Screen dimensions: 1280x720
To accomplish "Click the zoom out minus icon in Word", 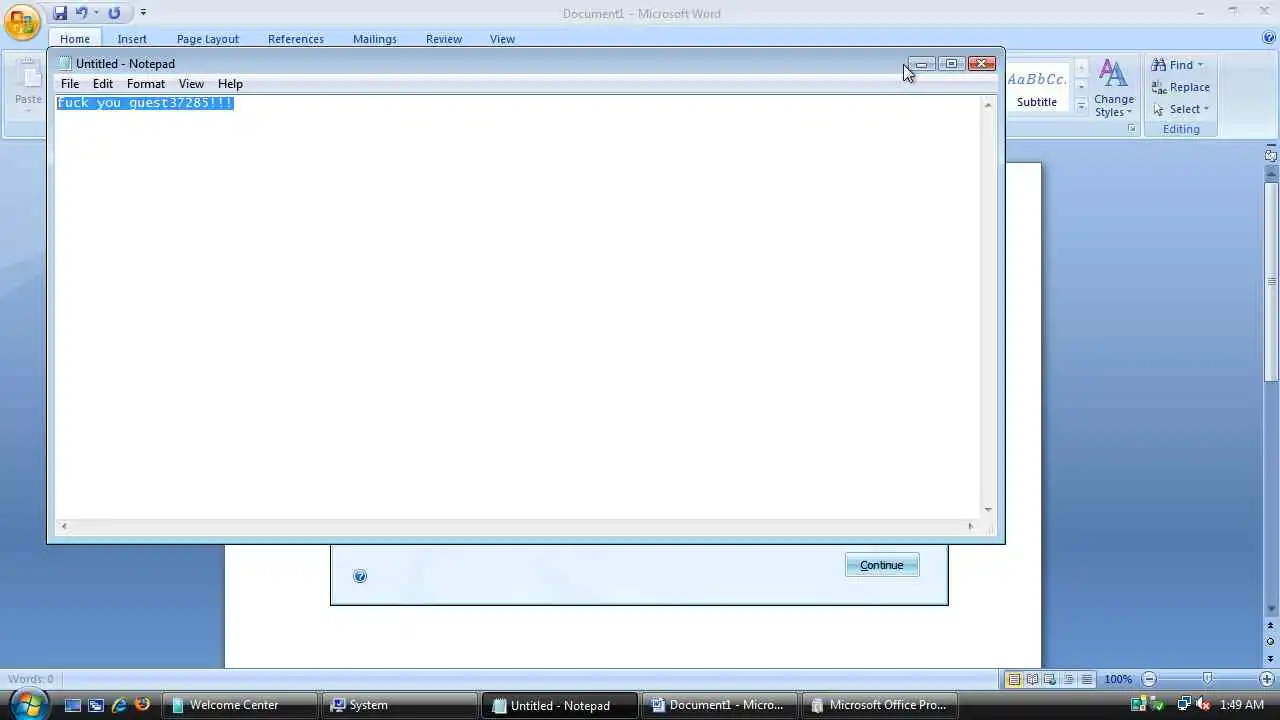I will [1149, 679].
